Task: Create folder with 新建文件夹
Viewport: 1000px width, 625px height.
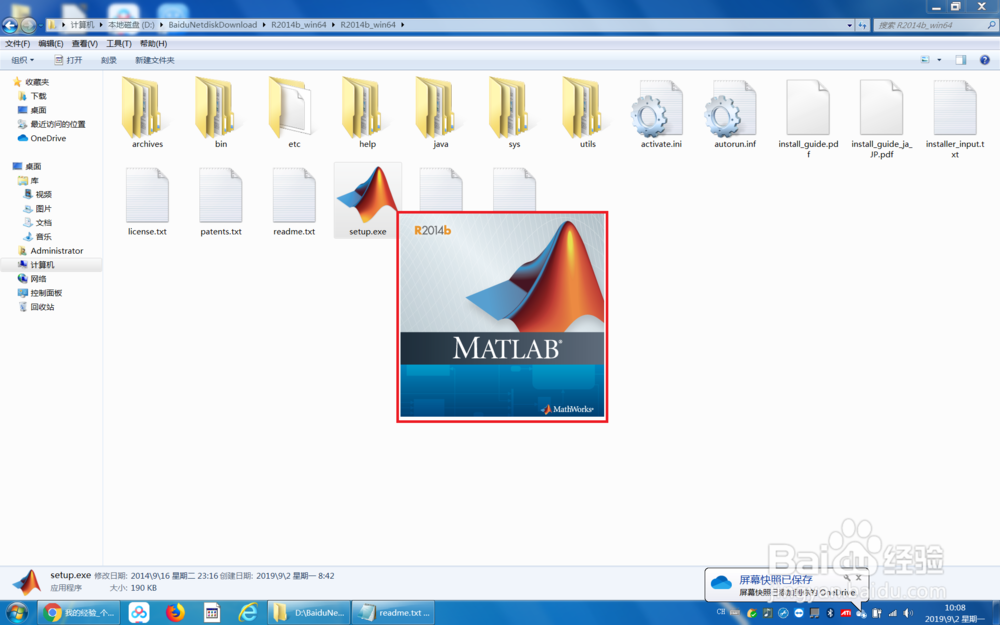Action: point(154,60)
